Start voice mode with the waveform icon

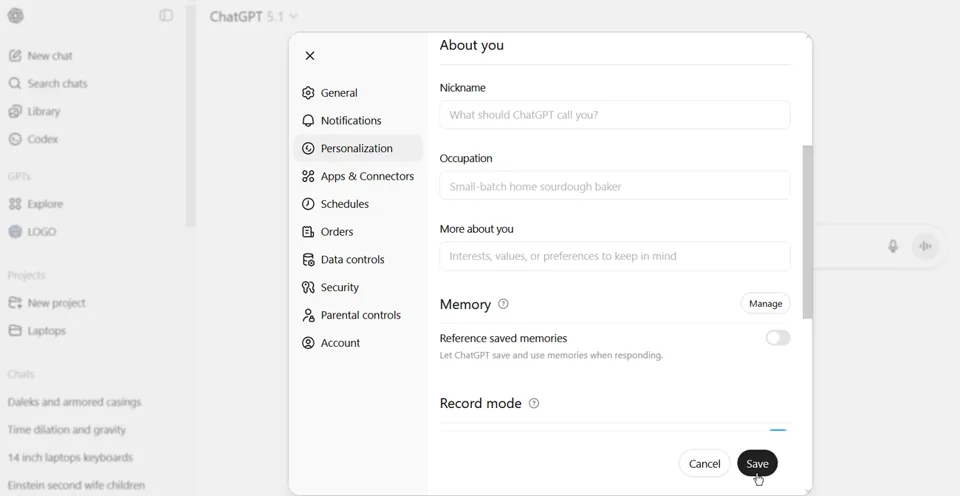pos(925,246)
